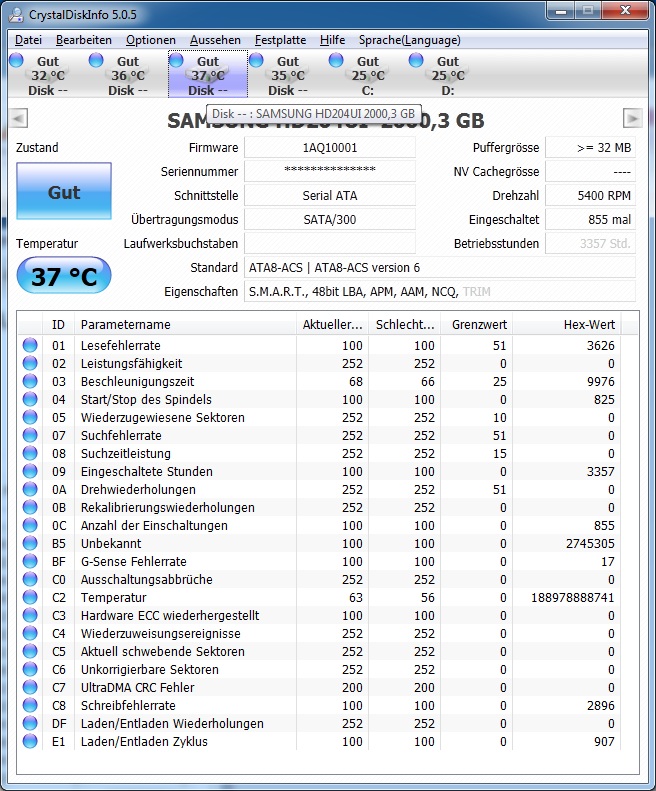Click the 3357 Std. Betriebsstunden field
This screenshot has height=791, width=656.
coord(590,243)
